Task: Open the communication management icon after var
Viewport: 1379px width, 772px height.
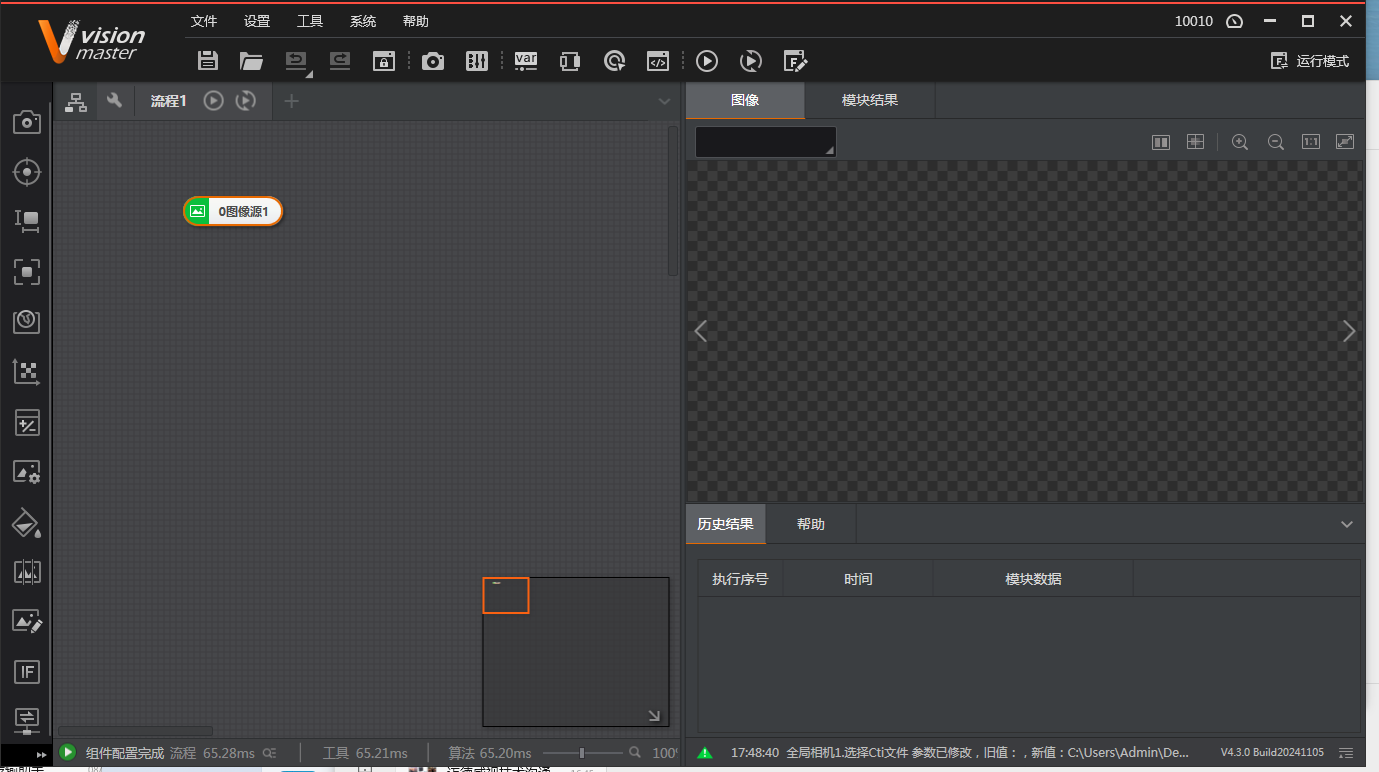Action: [570, 61]
